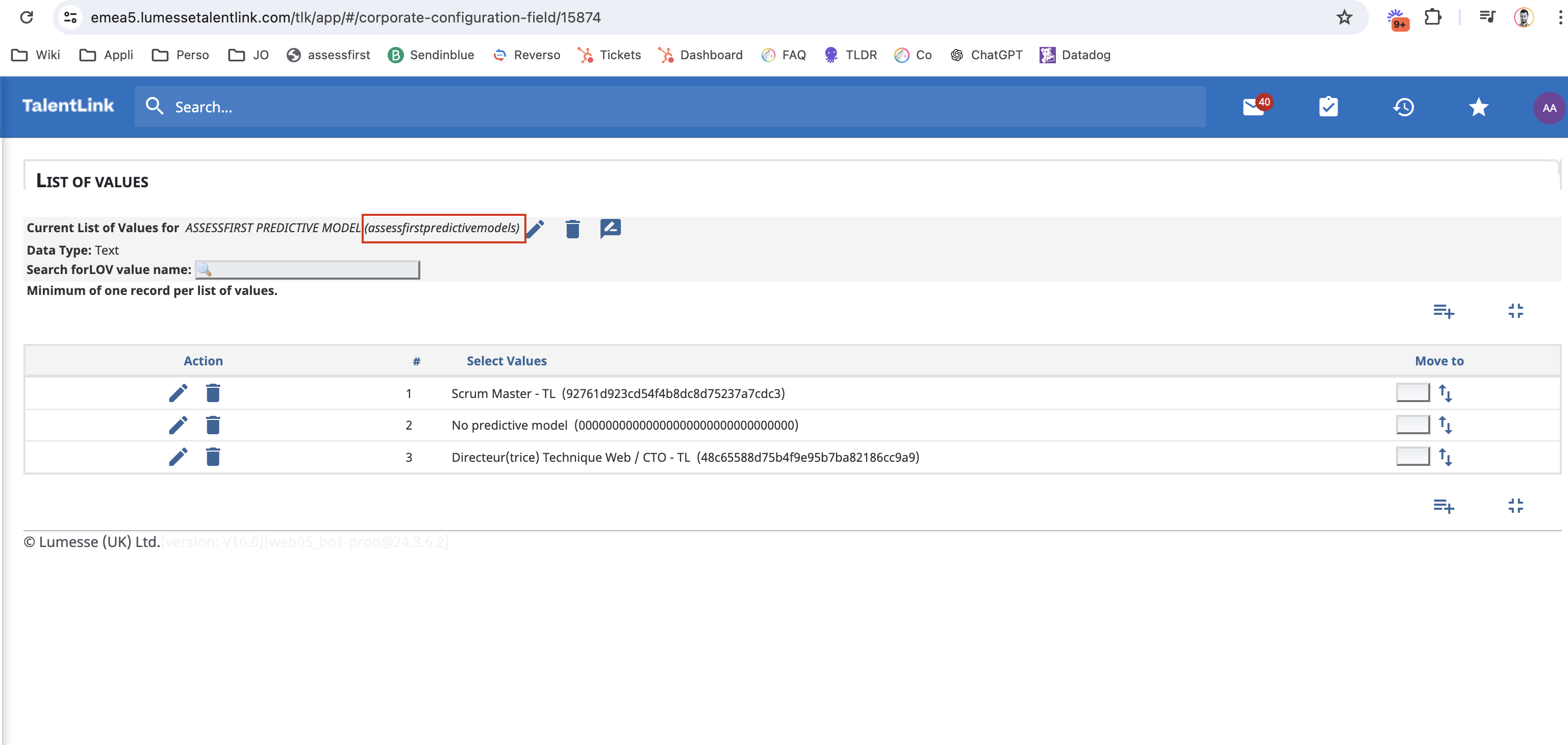1568x745 pixels.
Task: Open the tasks checklist icon in header
Action: [1328, 107]
